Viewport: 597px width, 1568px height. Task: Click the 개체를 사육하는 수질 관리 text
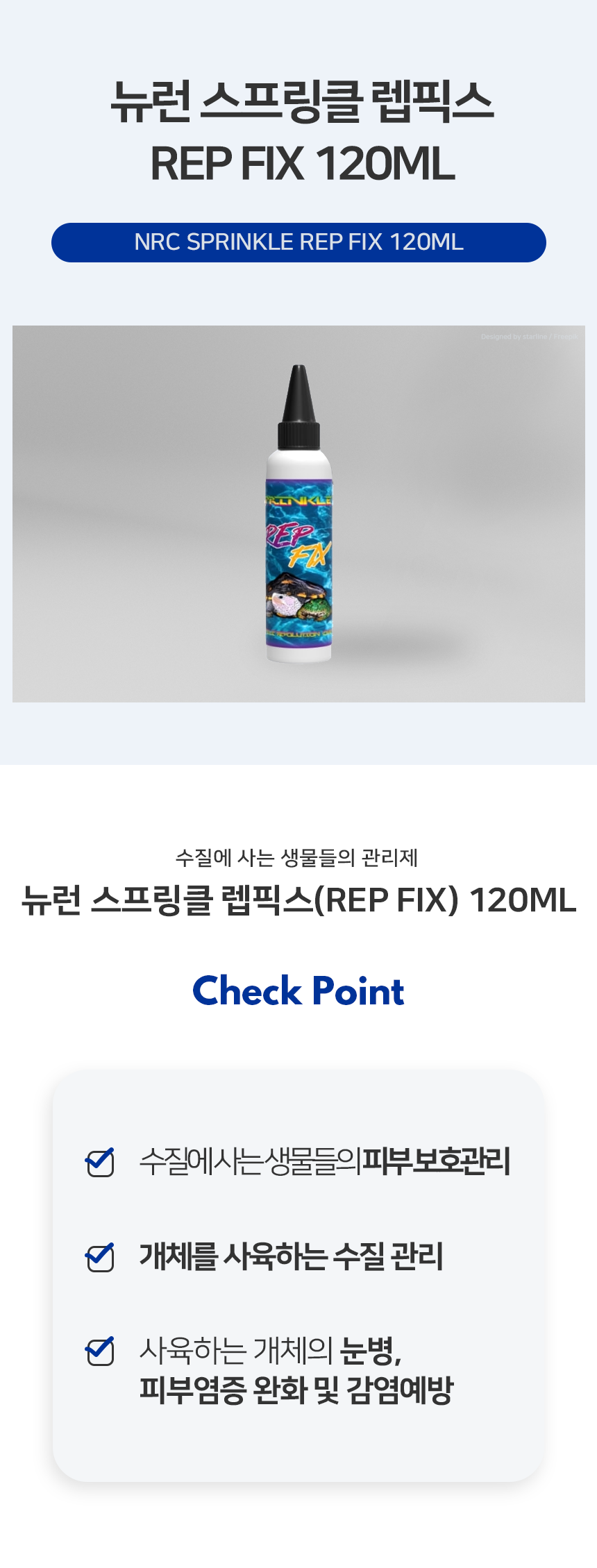(292, 1256)
